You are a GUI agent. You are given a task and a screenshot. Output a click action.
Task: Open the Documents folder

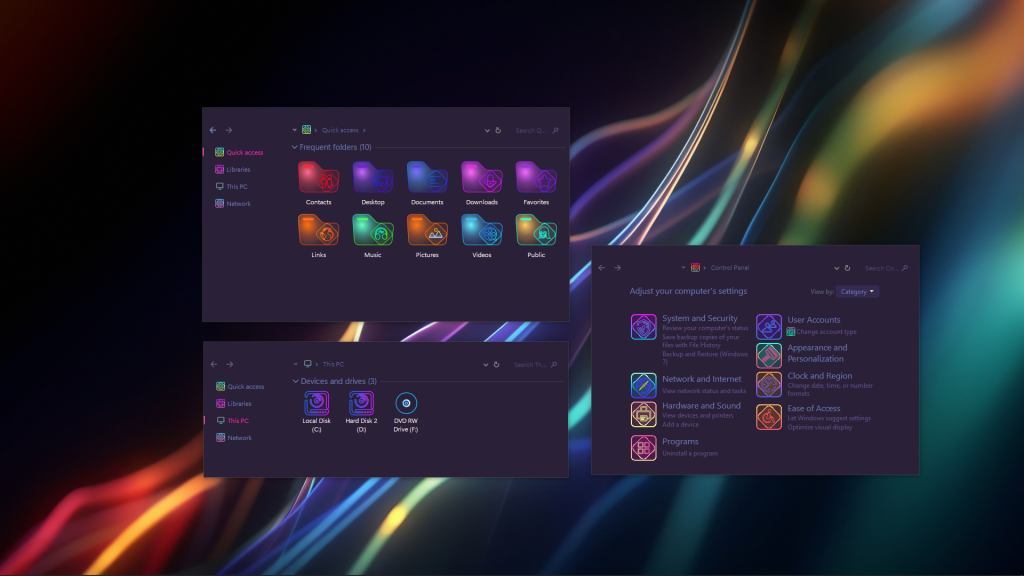[x=428, y=180]
